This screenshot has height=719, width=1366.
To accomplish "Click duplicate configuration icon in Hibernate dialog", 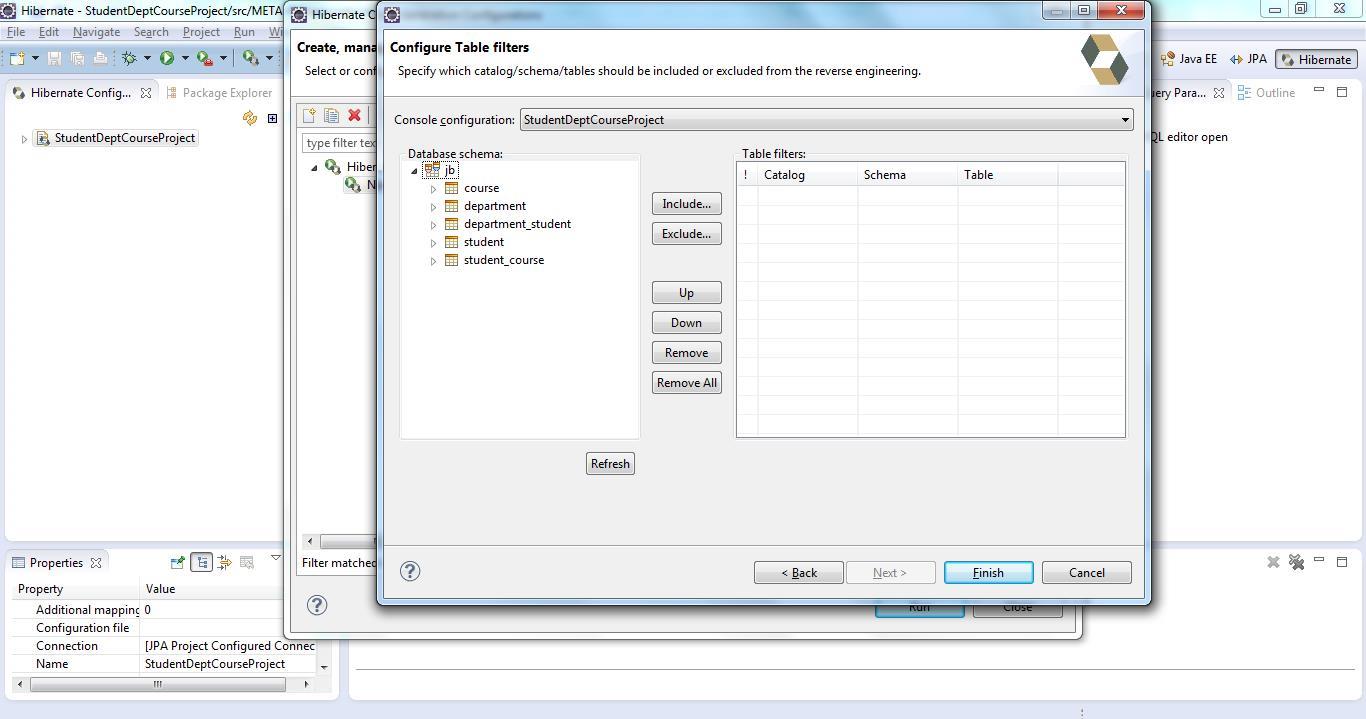I will (331, 116).
